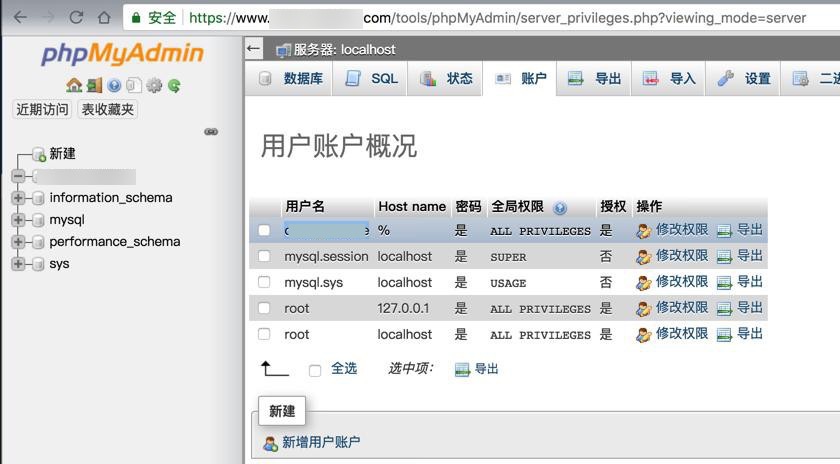Click browser back arrow

(20, 18)
